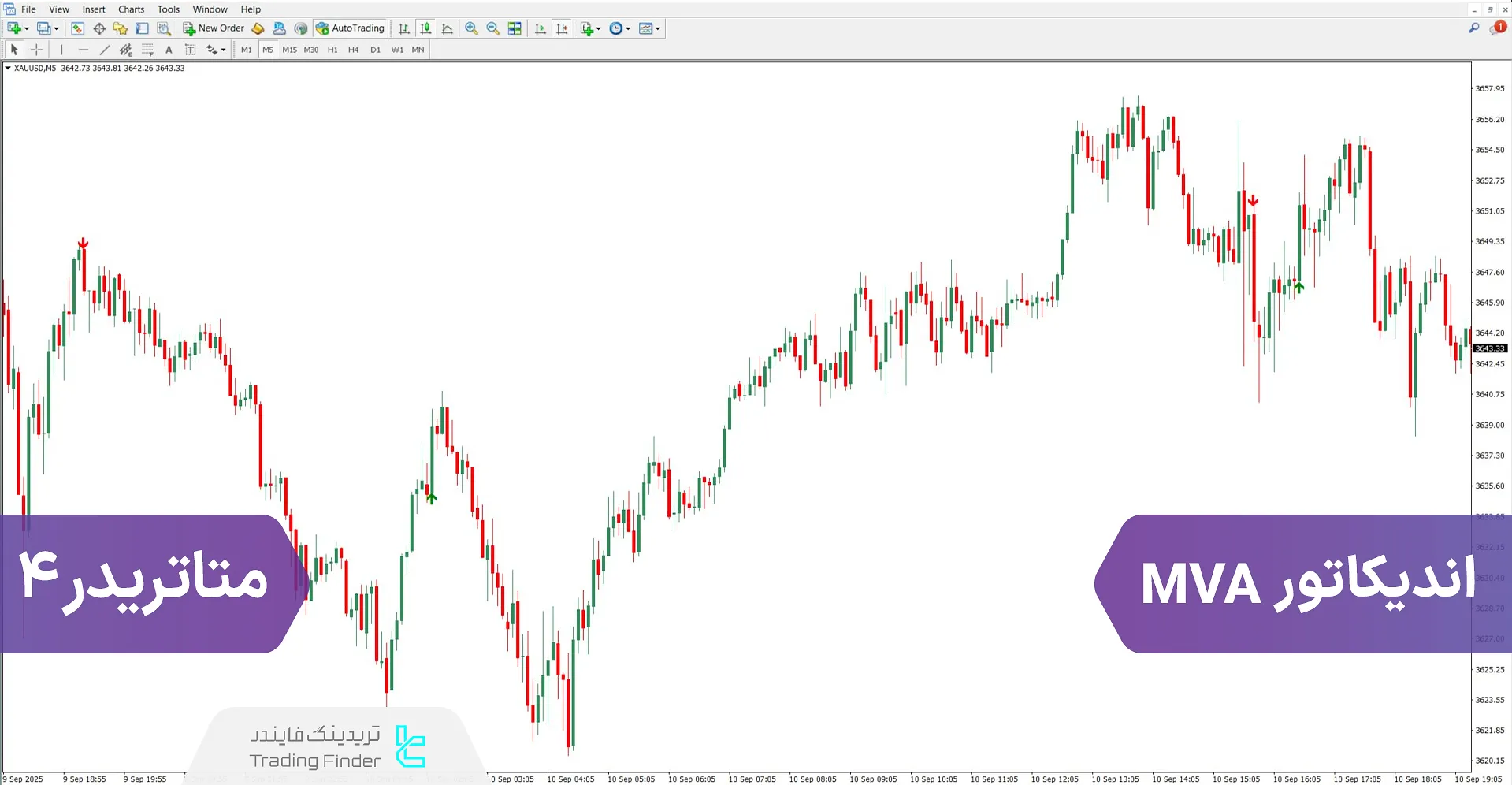Click the current price label 3643.33

1489,348
